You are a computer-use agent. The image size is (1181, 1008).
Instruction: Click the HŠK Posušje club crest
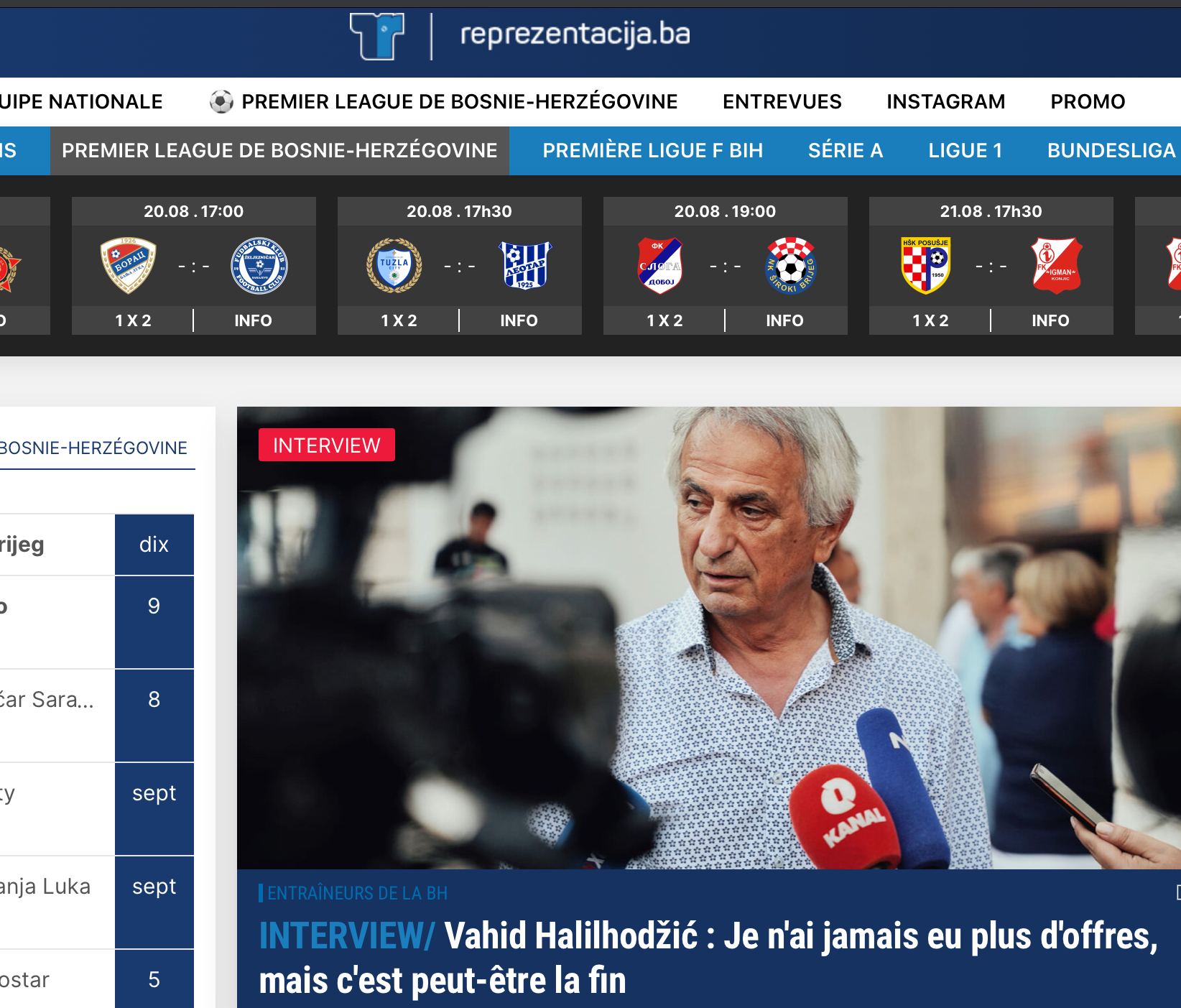926,266
